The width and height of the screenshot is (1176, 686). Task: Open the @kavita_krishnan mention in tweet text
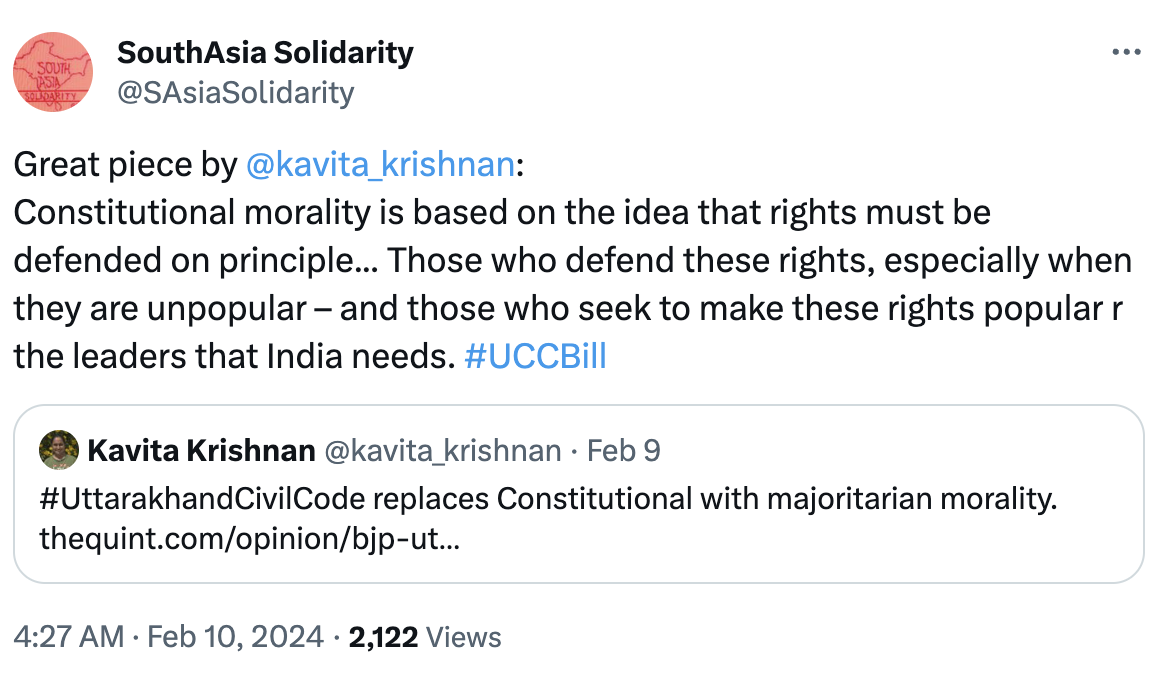point(379,165)
